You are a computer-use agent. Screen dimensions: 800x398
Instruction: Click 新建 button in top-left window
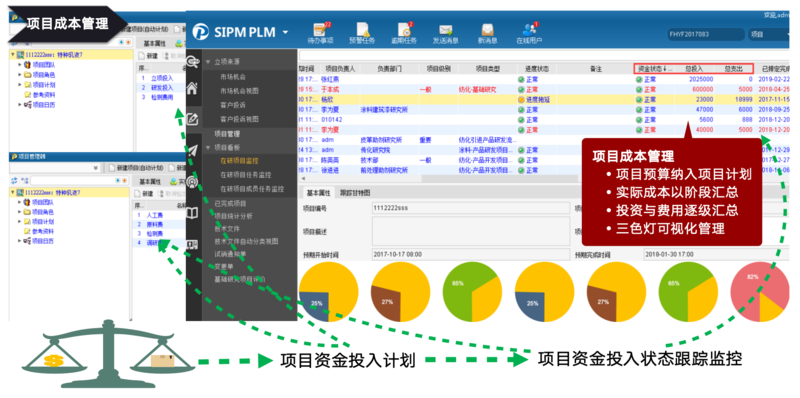148,56
